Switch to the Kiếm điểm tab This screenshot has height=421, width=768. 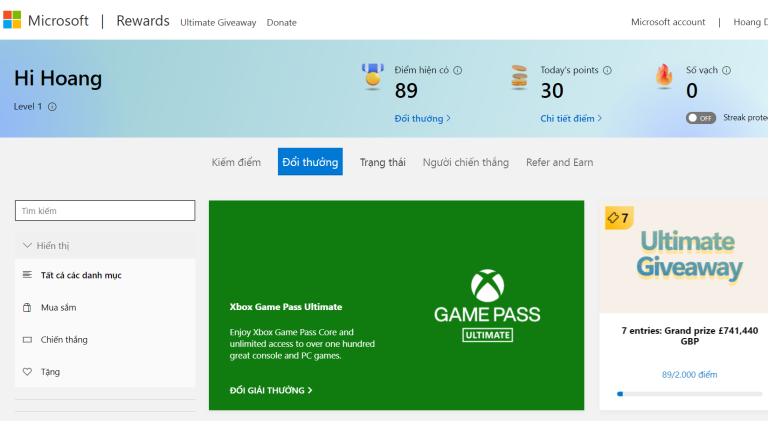pos(236,162)
